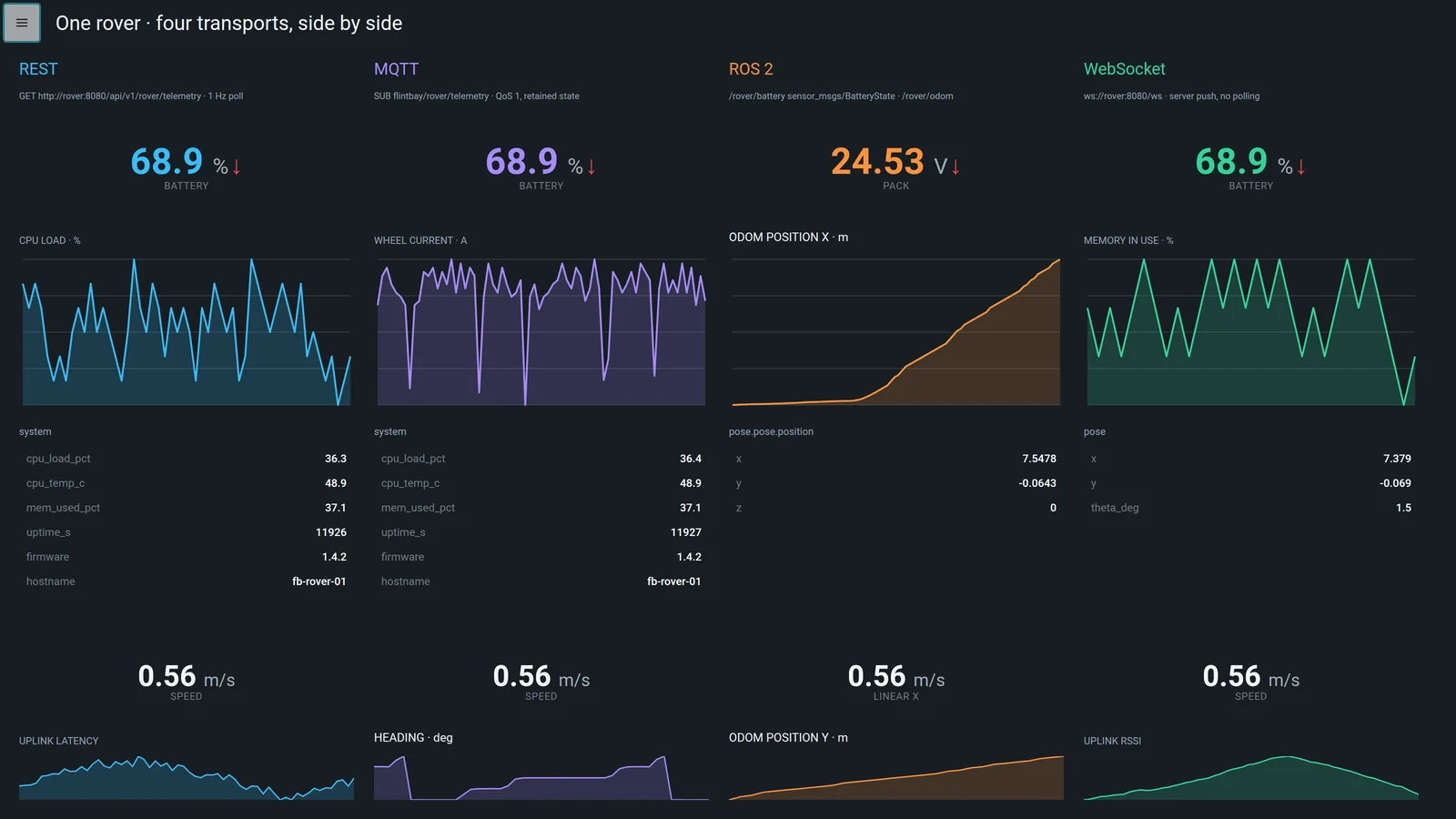Click the 'UPLINK RSSI' chart label
Screen dimensions: 1456x819
[1112, 741]
